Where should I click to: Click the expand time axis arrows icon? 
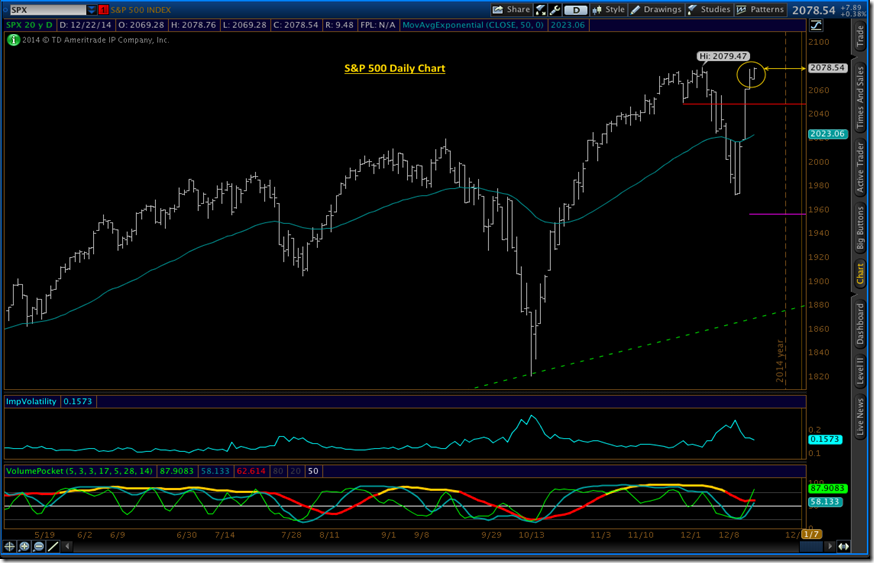point(844,546)
